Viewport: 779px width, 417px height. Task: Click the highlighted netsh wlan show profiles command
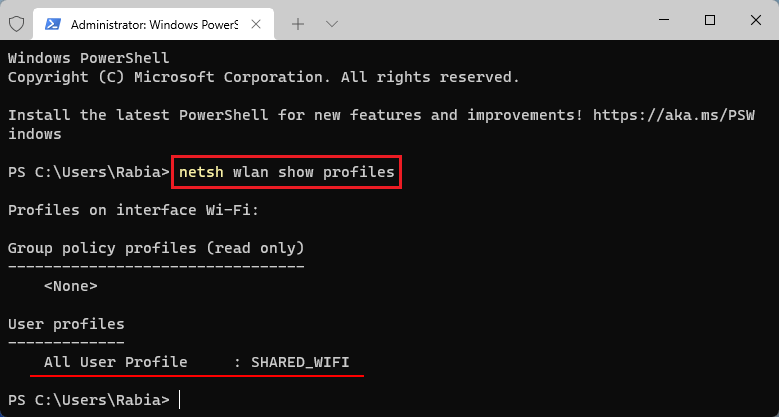click(287, 172)
